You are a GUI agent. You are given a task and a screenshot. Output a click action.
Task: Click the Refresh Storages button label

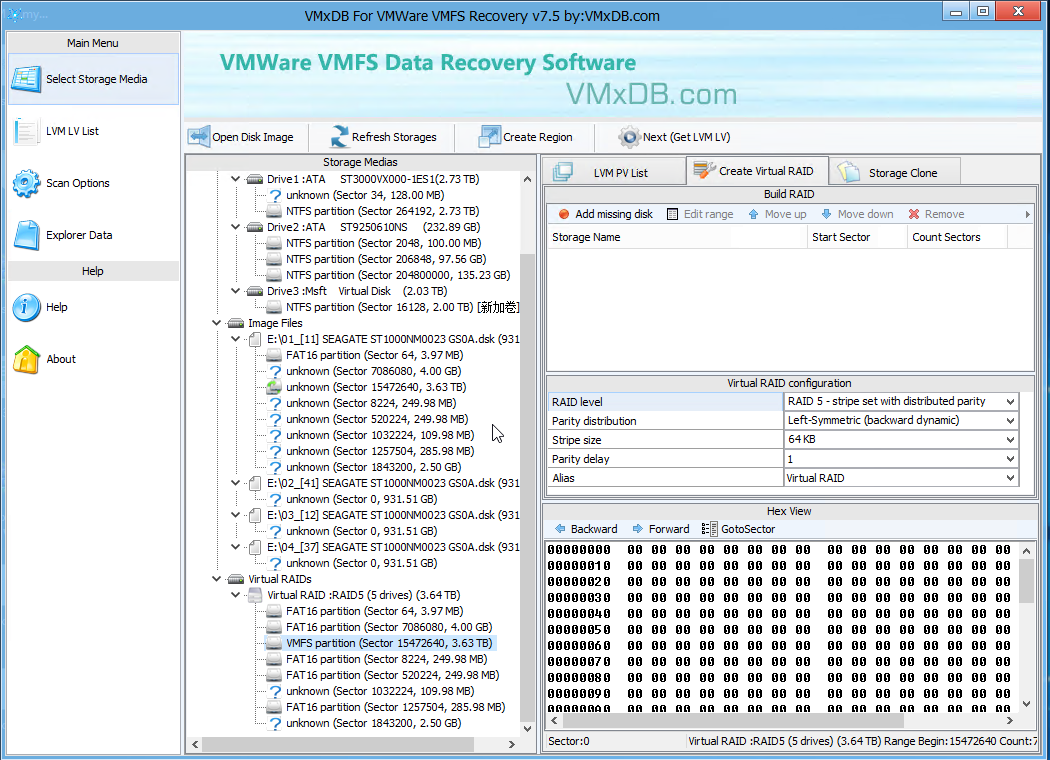coord(394,137)
